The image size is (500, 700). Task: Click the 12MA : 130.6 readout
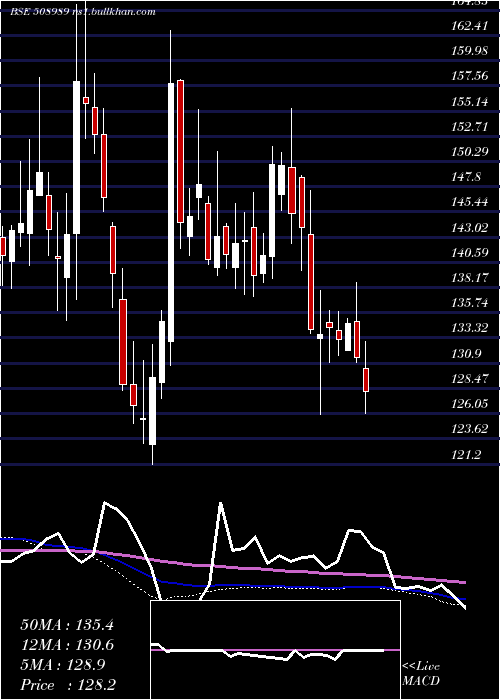pos(67,645)
